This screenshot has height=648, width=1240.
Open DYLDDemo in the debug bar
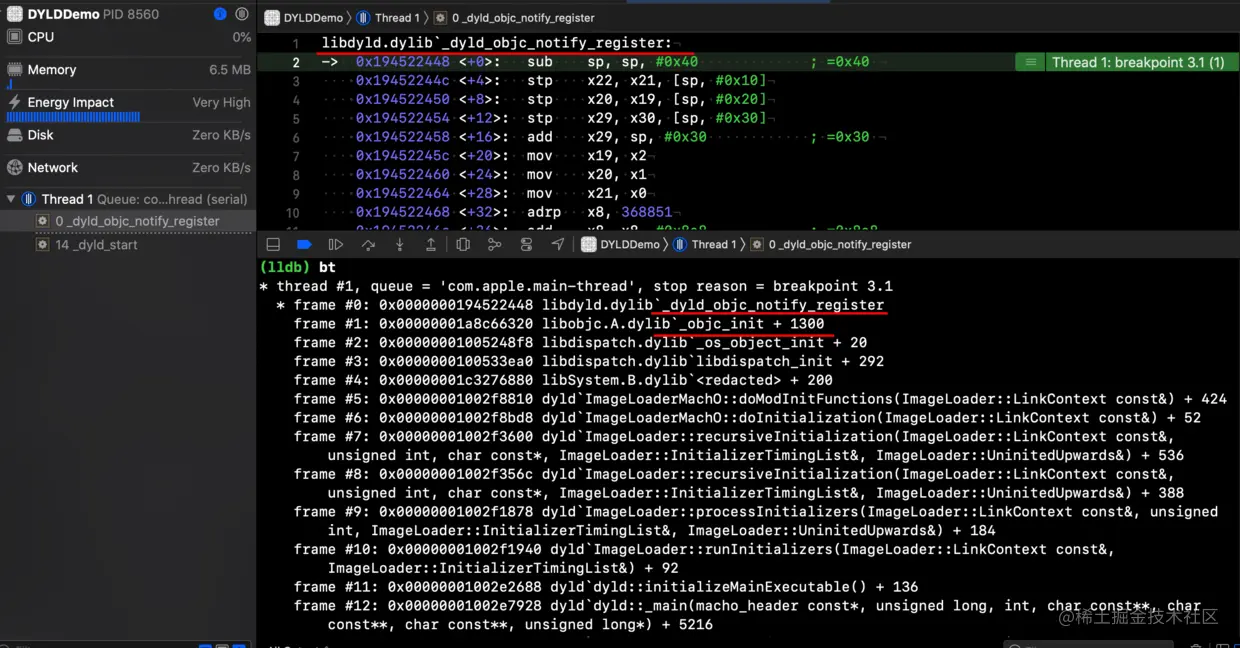[x=620, y=244]
